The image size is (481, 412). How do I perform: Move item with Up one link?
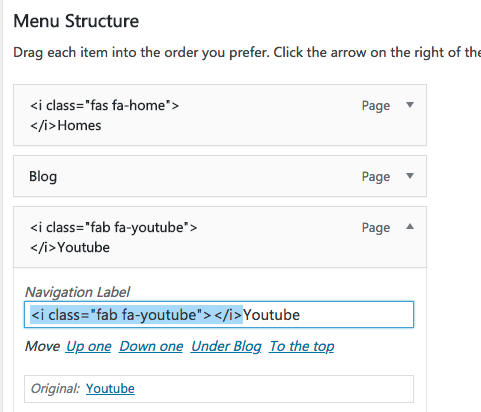(88, 347)
